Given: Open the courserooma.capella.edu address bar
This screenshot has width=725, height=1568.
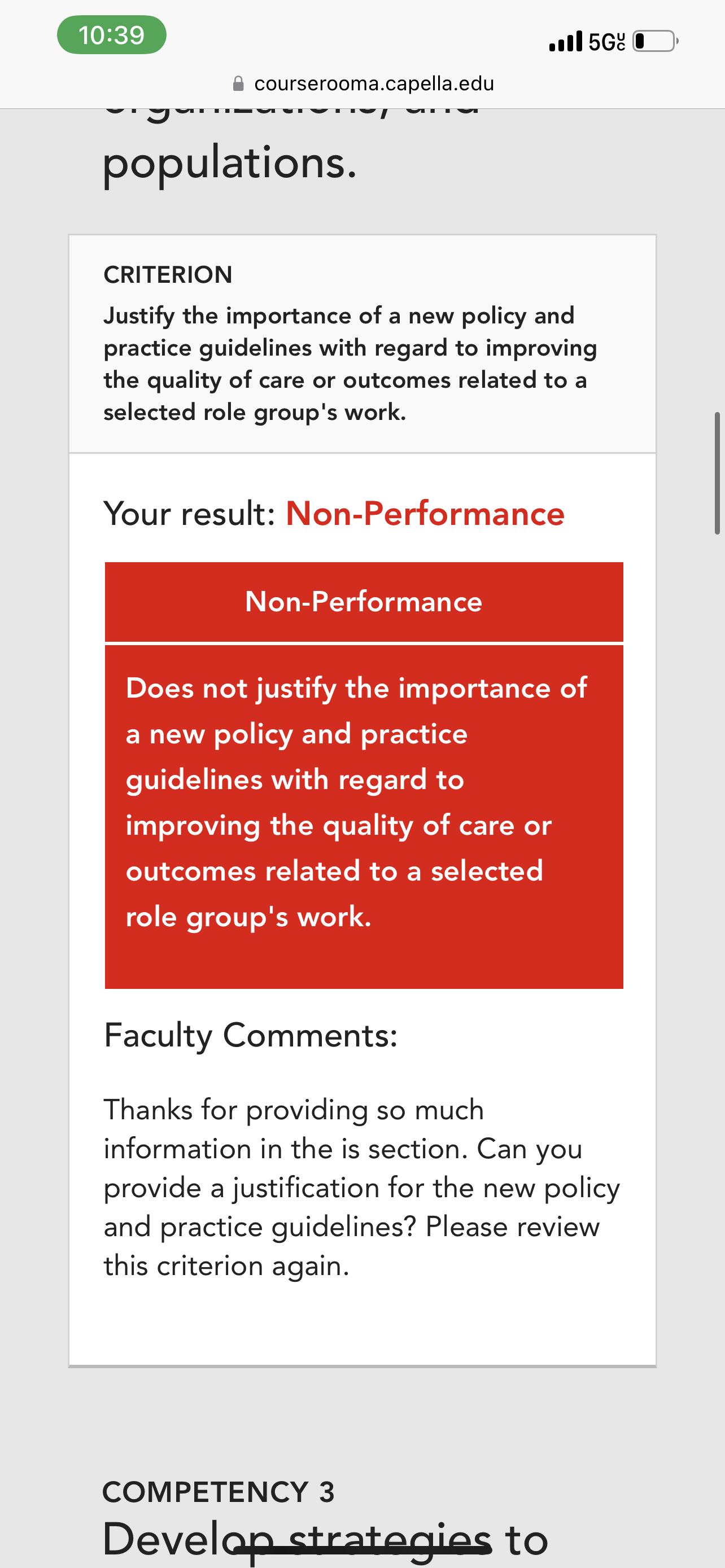Looking at the screenshot, I should pos(363,84).
